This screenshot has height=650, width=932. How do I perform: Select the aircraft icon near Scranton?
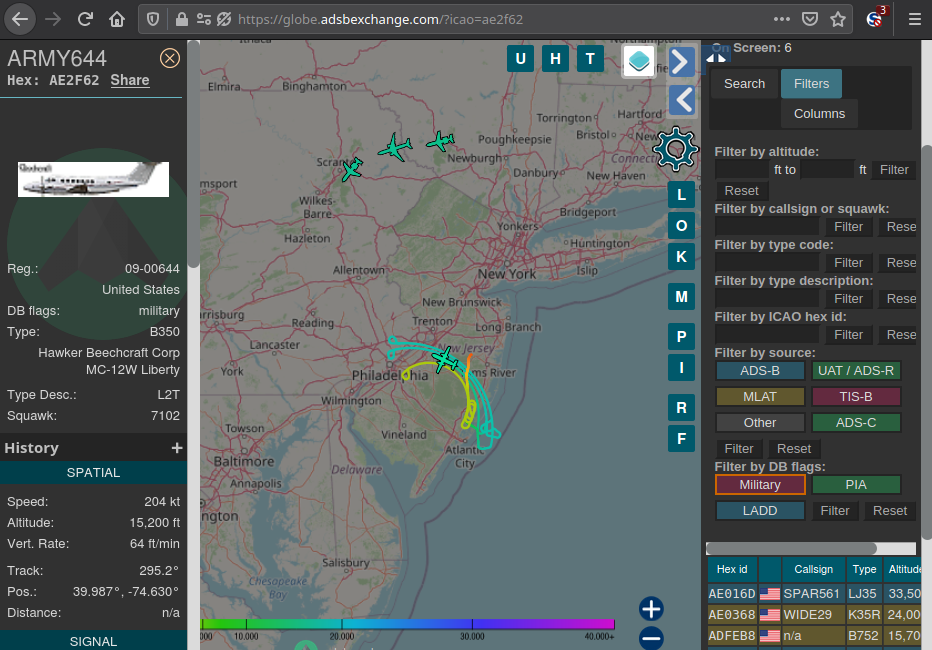point(352,169)
